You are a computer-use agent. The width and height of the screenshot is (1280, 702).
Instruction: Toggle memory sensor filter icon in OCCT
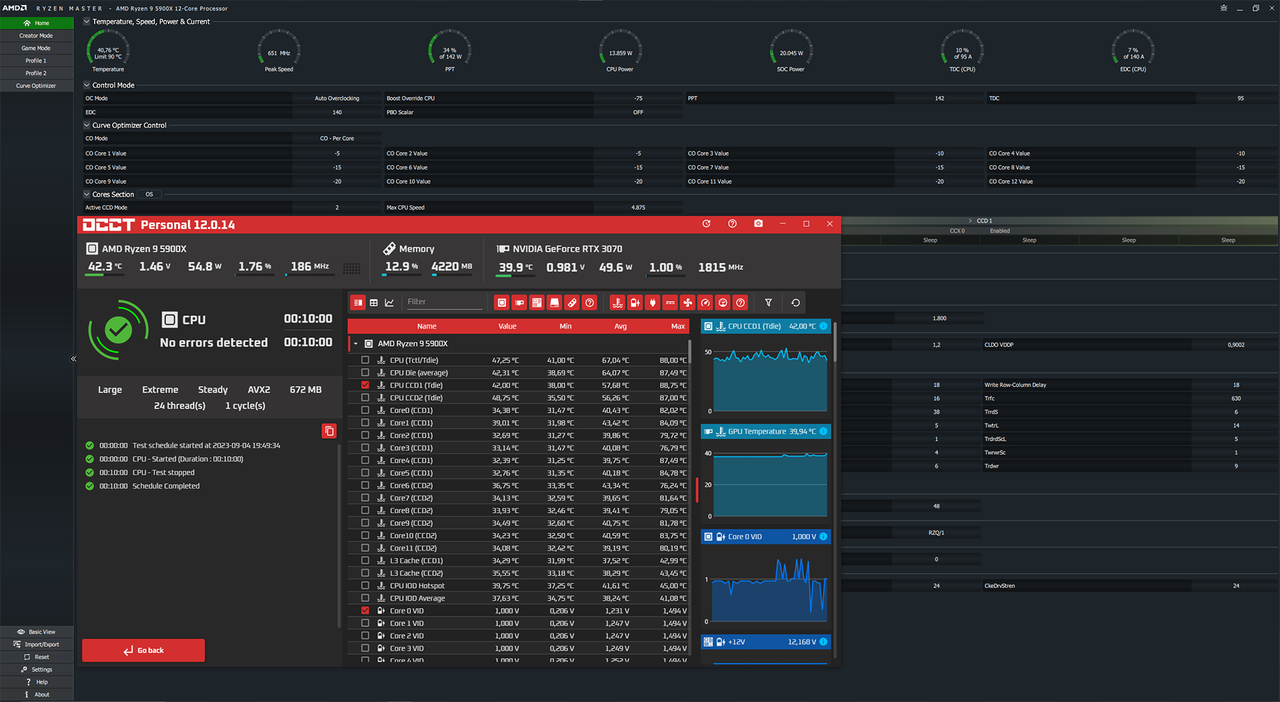click(572, 302)
